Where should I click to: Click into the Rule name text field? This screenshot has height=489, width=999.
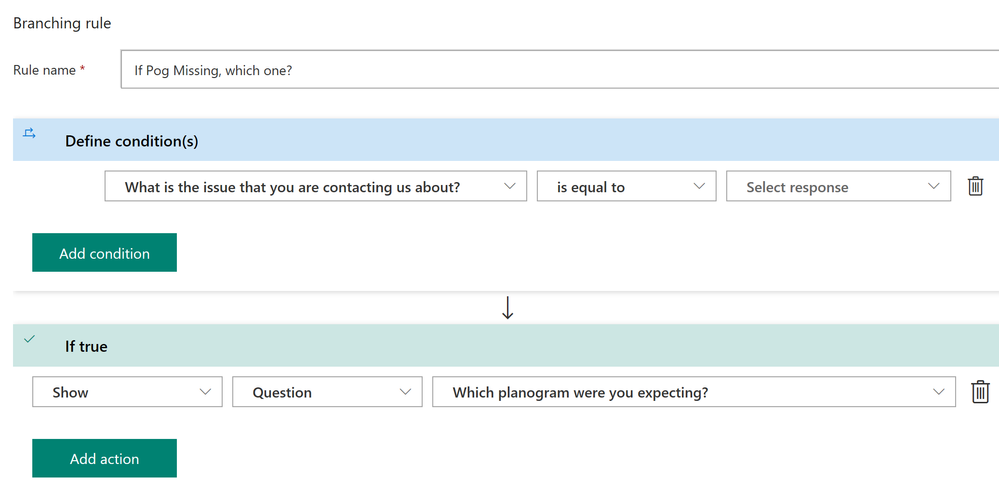pyautogui.click(x=560, y=71)
